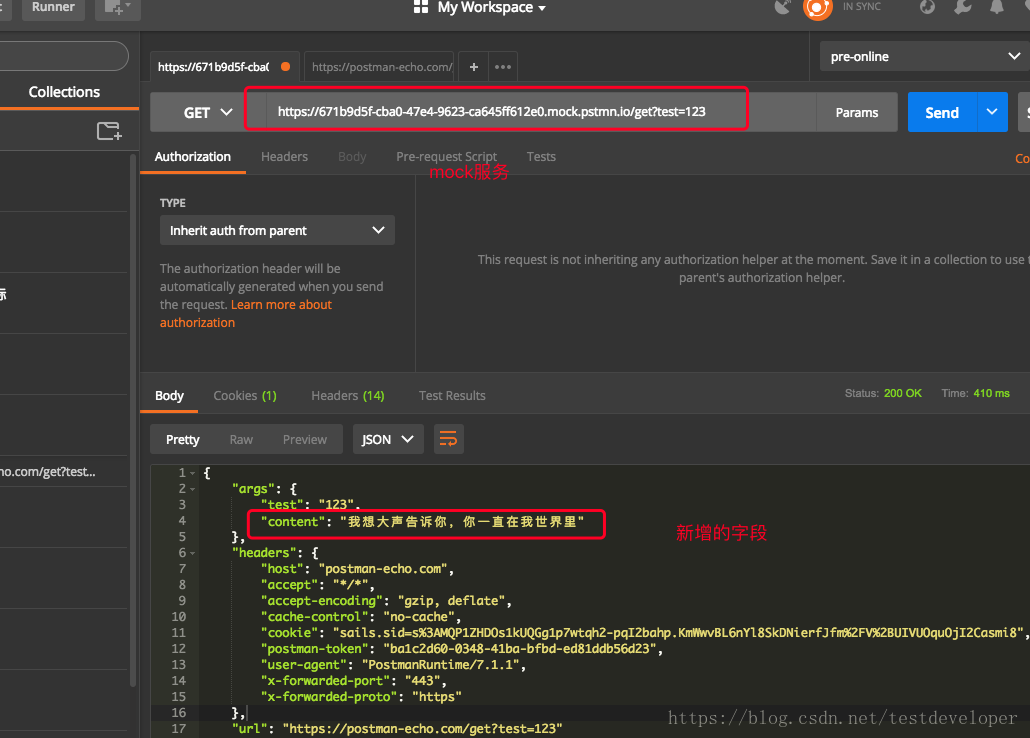
Task: Open the JSON format dropdown
Action: [388, 439]
